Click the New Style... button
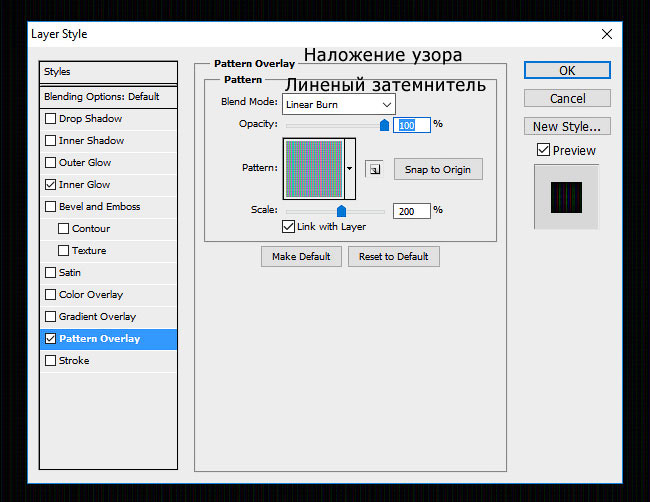650x502 pixels. 567,126
